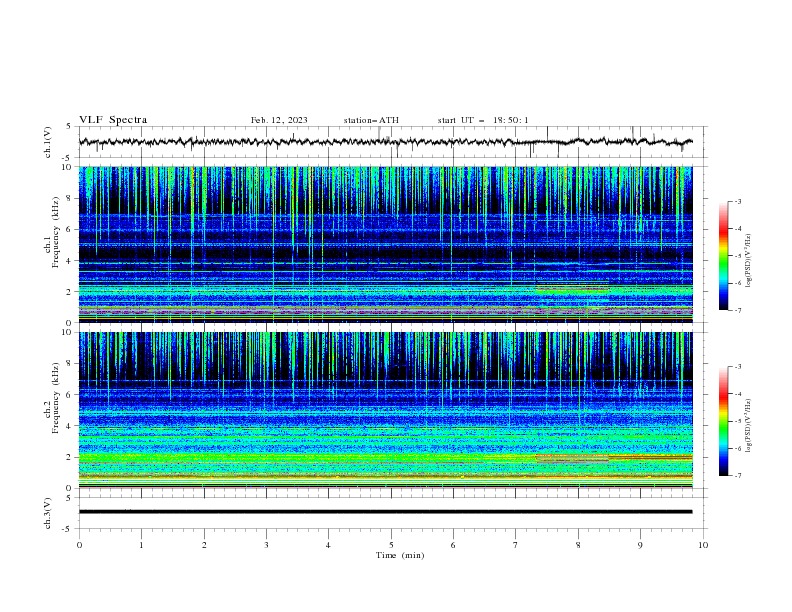The image size is (792, 612).
Task: Click the "8" frequency tick of ch.1 spectrogram
Action: [x=69, y=198]
